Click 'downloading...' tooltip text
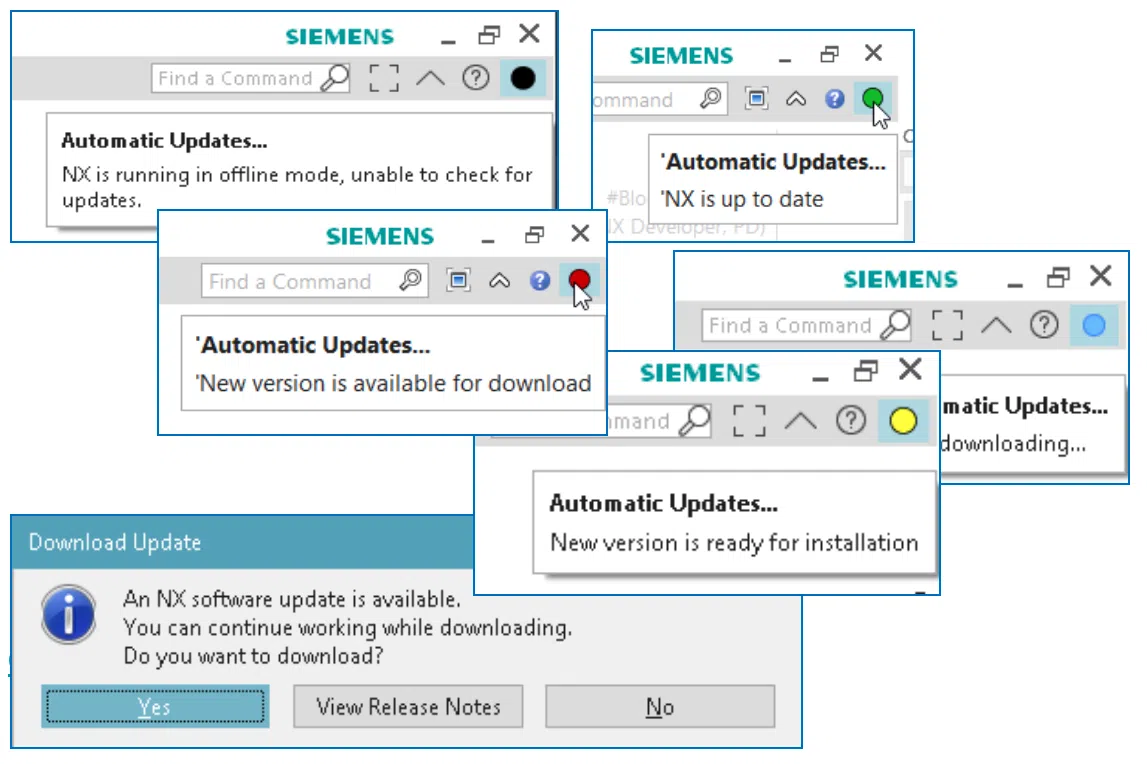 (x=1013, y=443)
